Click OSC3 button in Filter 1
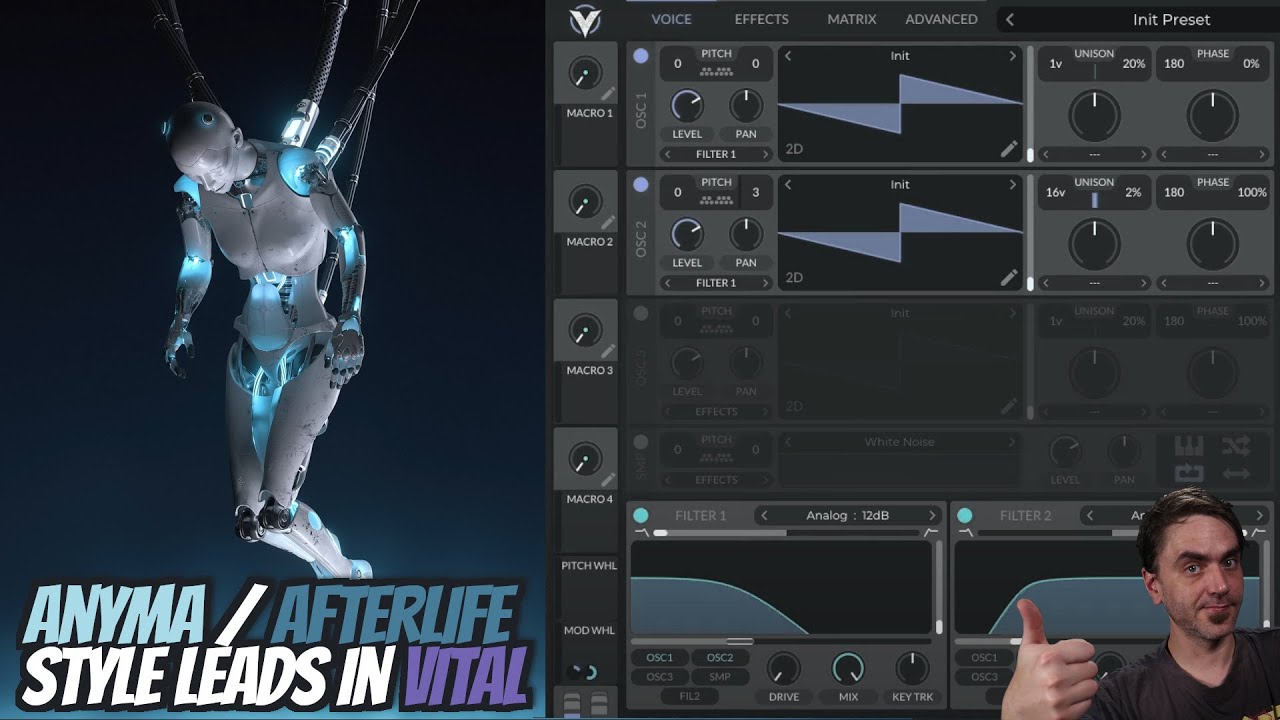Screen dimensions: 1280x720 (x=660, y=677)
